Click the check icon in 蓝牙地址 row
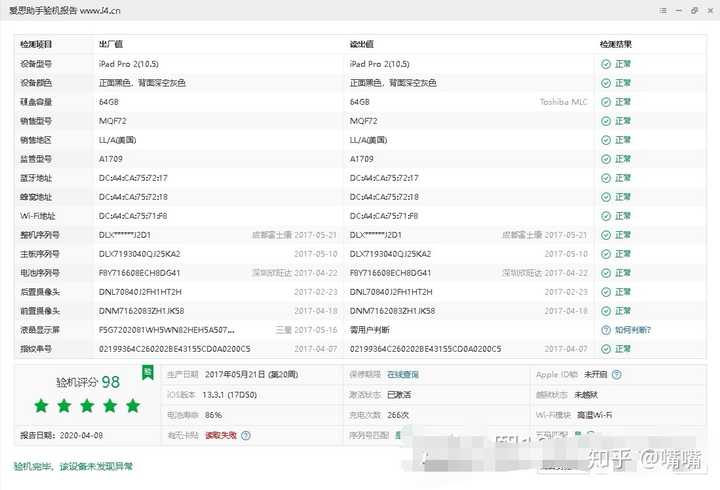720x490 pixels. pos(606,178)
